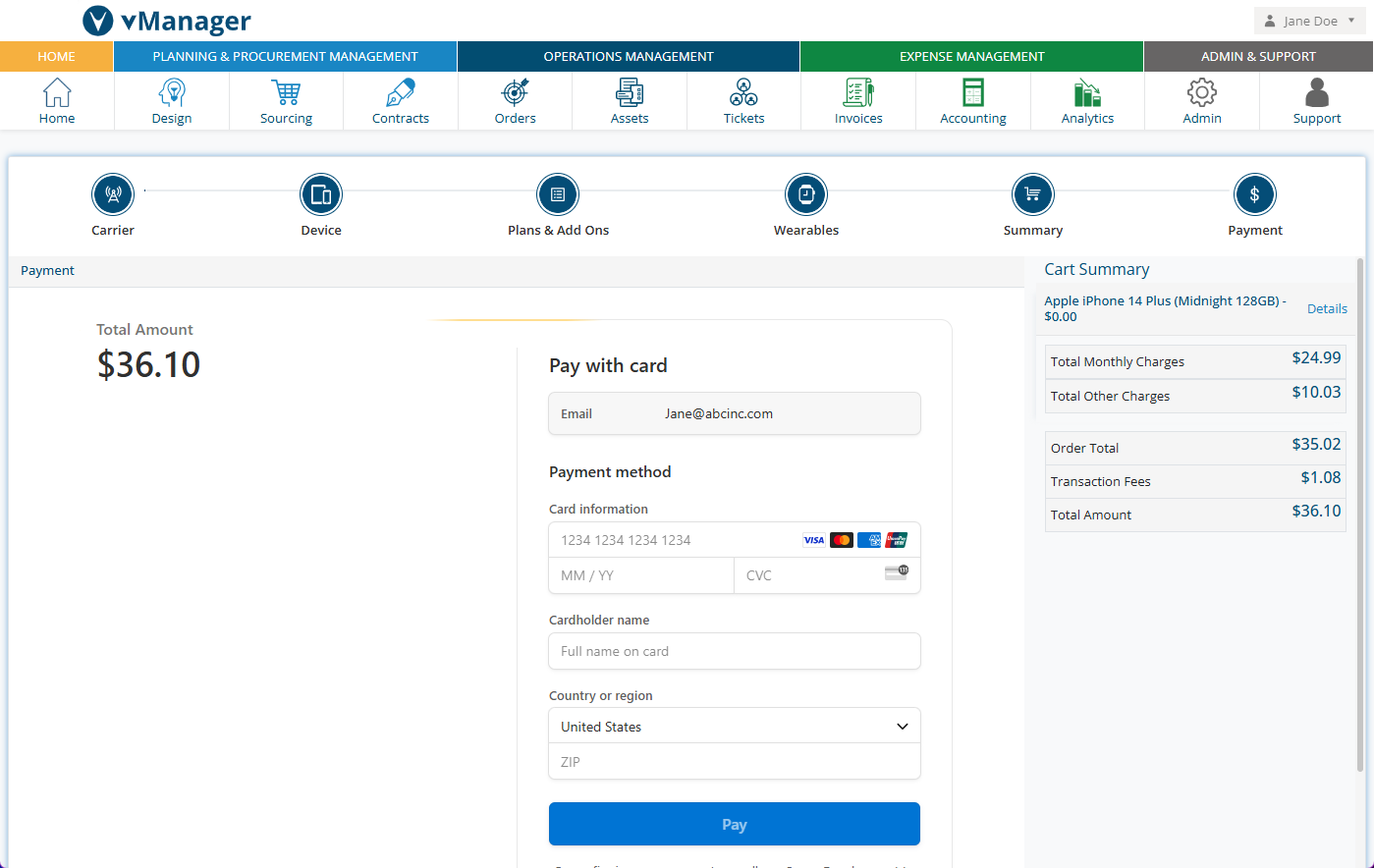Image resolution: width=1374 pixels, height=868 pixels.
Task: Click the blue Pay button
Action: (734, 825)
